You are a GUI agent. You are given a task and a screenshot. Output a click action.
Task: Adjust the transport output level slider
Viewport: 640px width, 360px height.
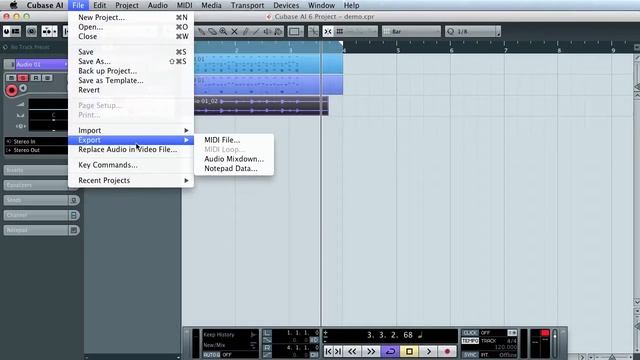tap(555, 343)
